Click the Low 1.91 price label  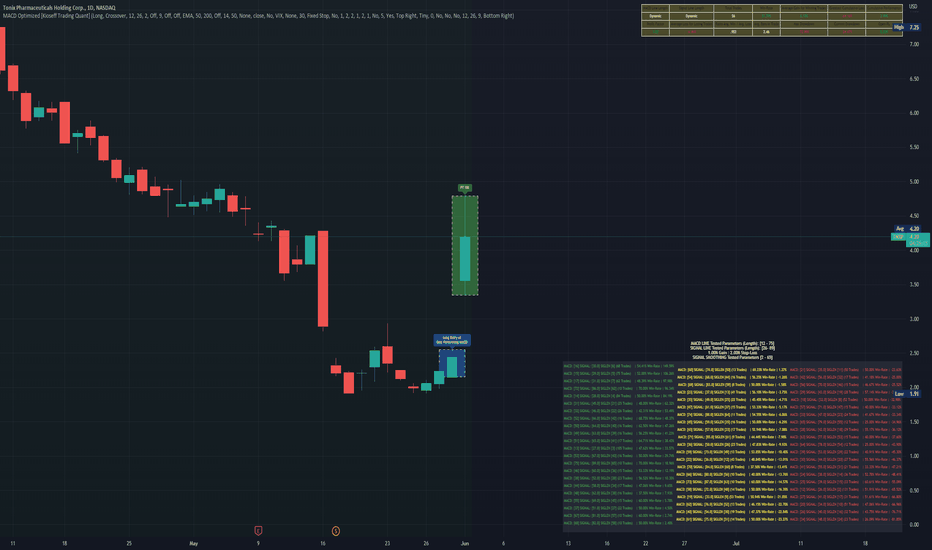click(x=906, y=394)
